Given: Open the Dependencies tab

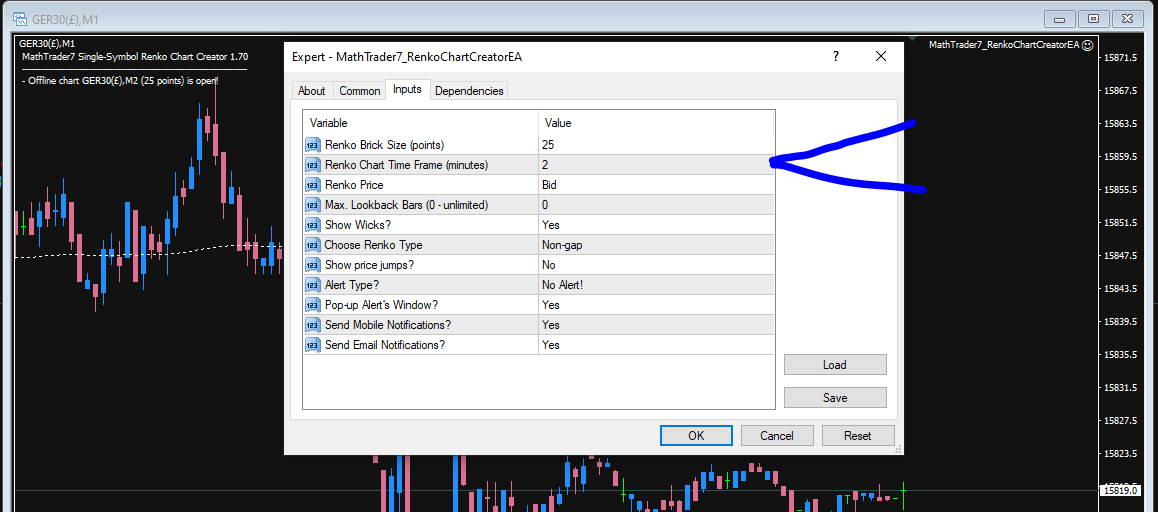Looking at the screenshot, I should pyautogui.click(x=469, y=91).
